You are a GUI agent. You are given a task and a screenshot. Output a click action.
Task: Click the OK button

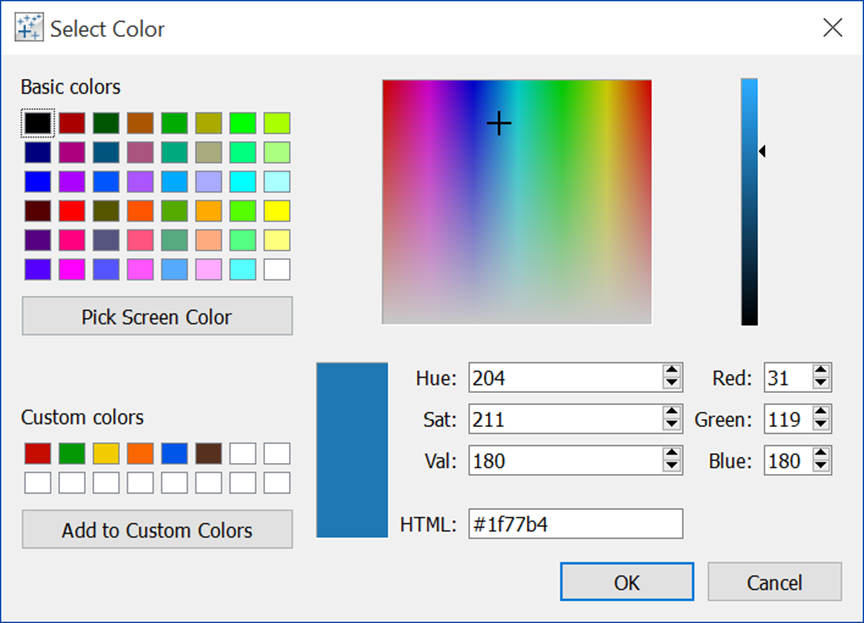click(x=626, y=582)
